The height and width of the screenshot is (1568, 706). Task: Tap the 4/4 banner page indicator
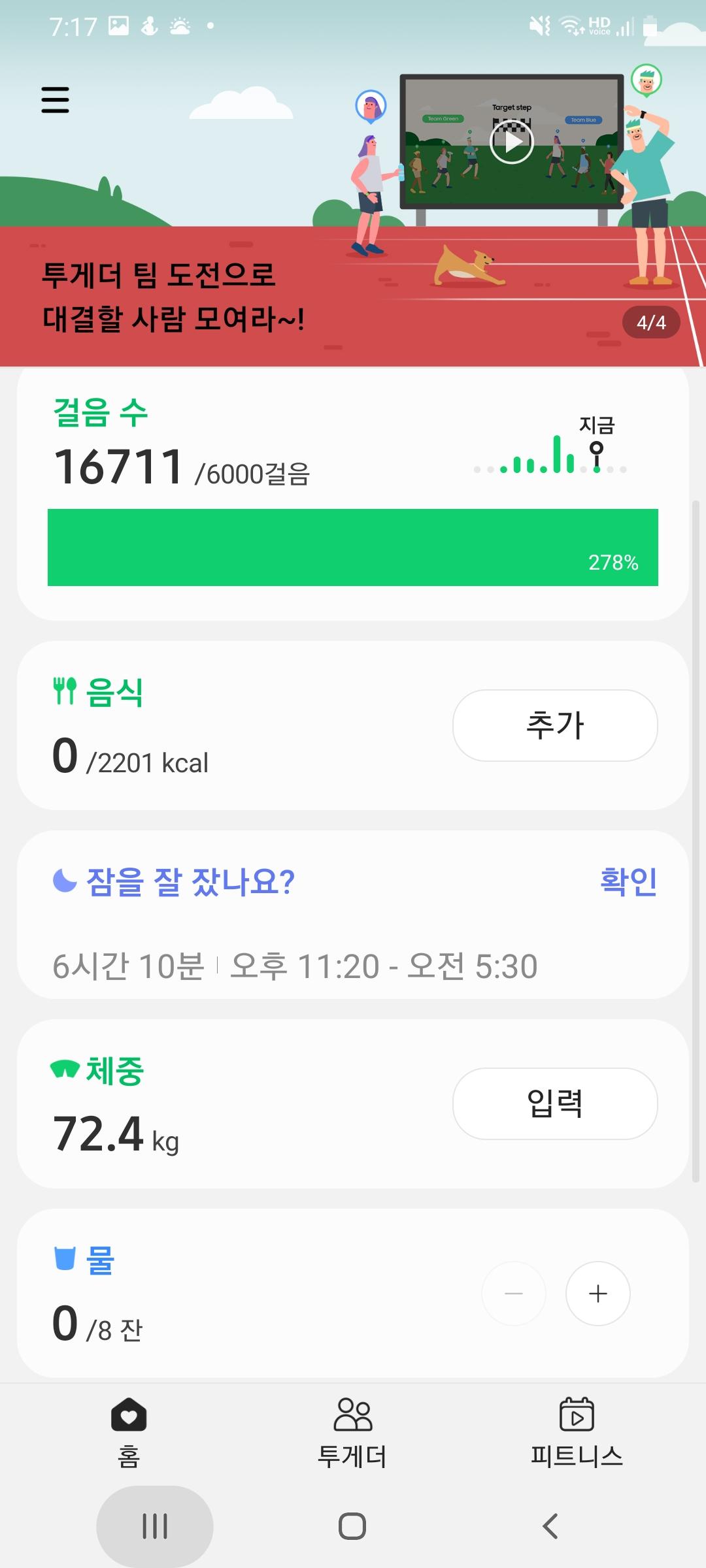[x=651, y=323]
